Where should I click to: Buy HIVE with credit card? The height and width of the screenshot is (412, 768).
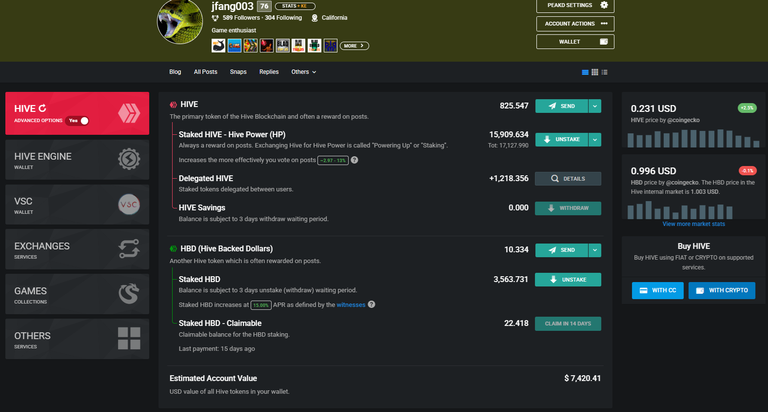(x=657, y=291)
